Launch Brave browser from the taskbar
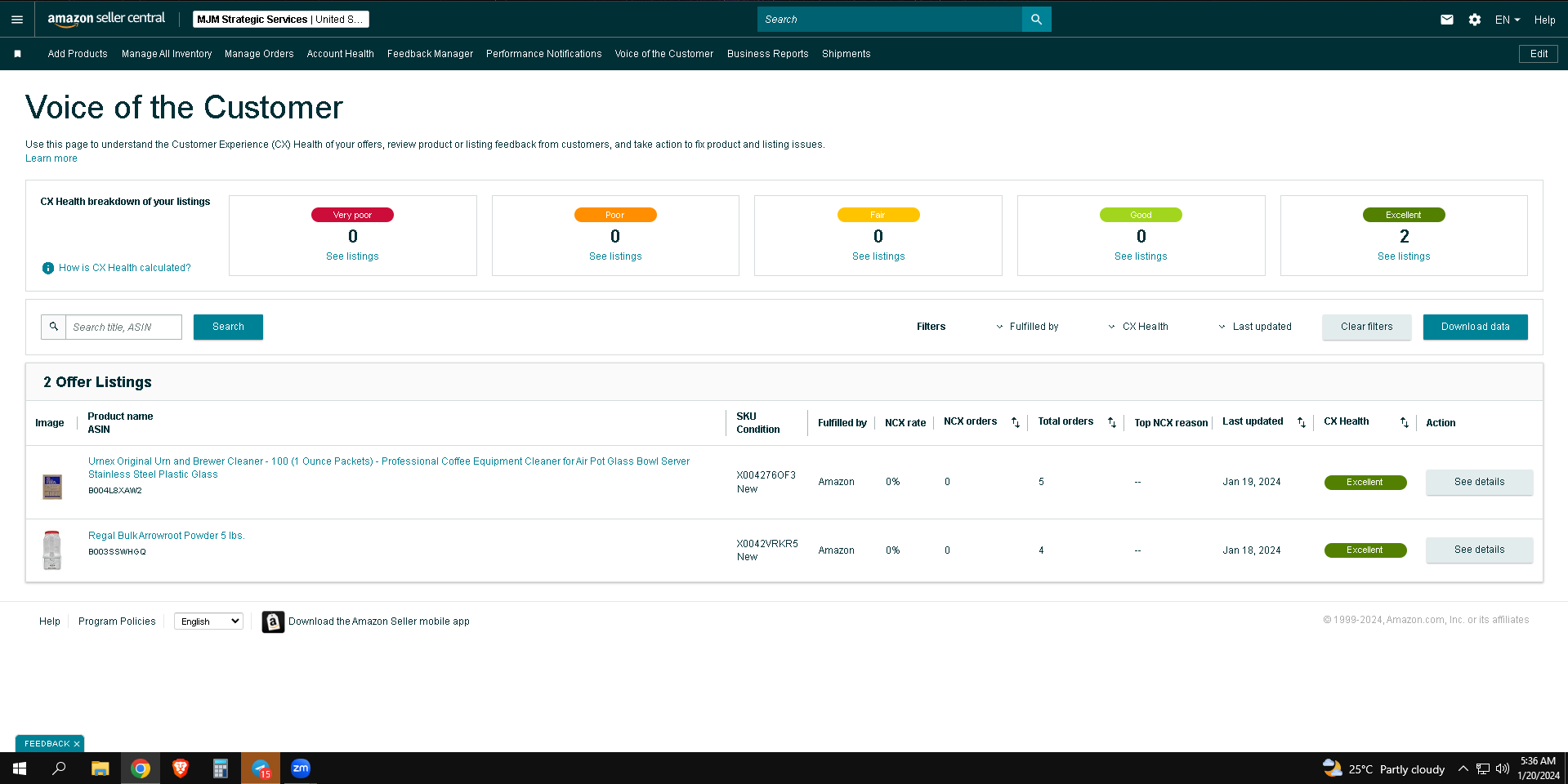The image size is (1568, 784). [181, 768]
